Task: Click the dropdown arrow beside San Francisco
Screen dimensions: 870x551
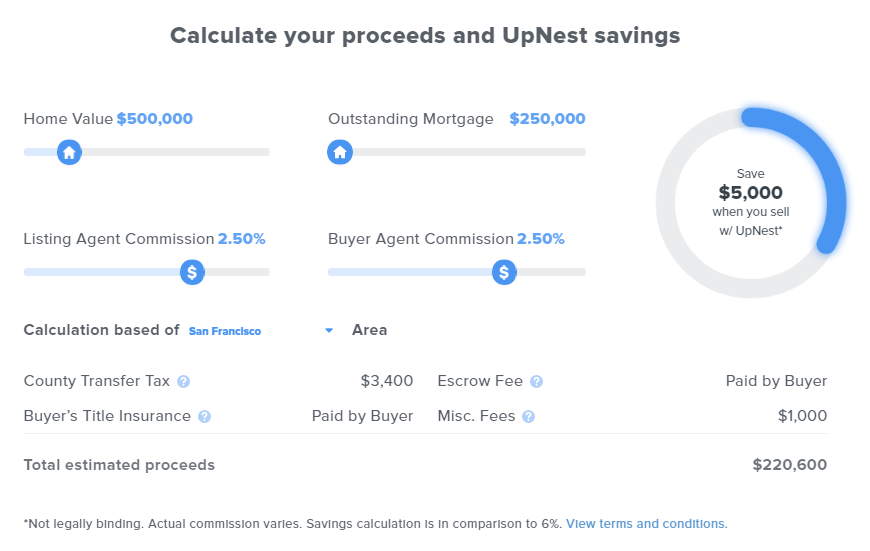Action: pos(329,331)
